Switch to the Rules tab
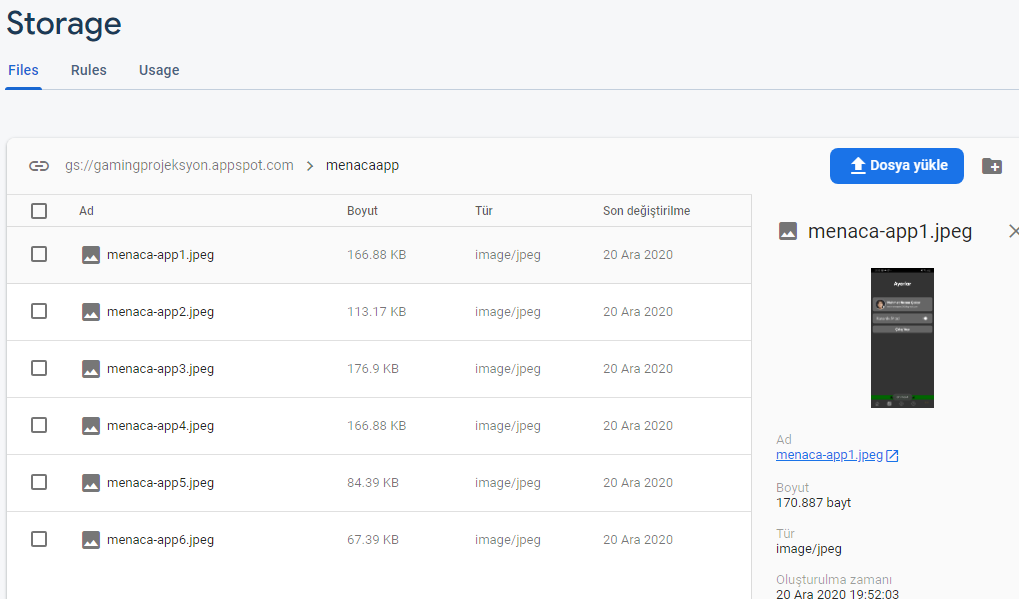The height and width of the screenshot is (599, 1019). [88, 70]
